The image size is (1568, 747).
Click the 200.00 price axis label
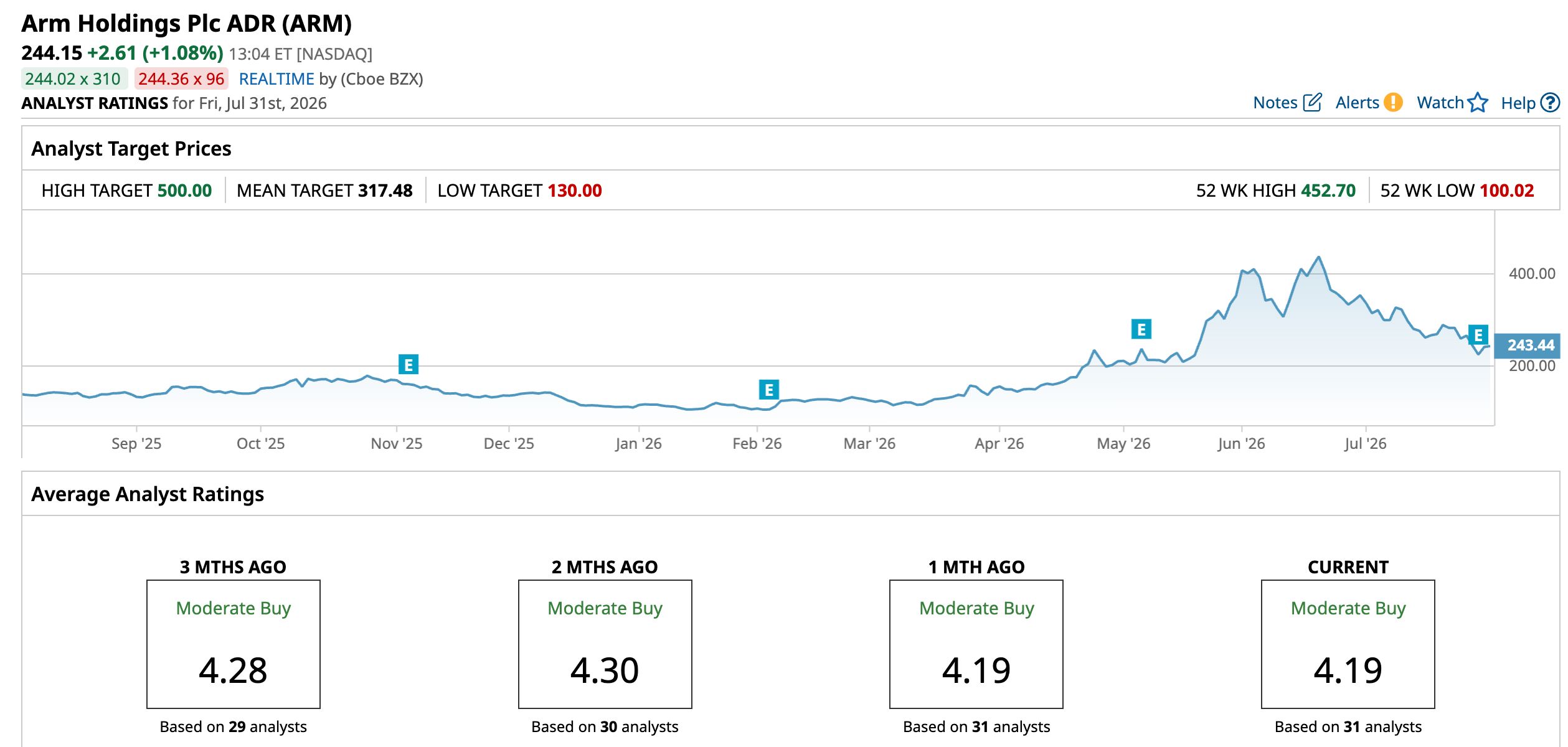[x=1532, y=366]
